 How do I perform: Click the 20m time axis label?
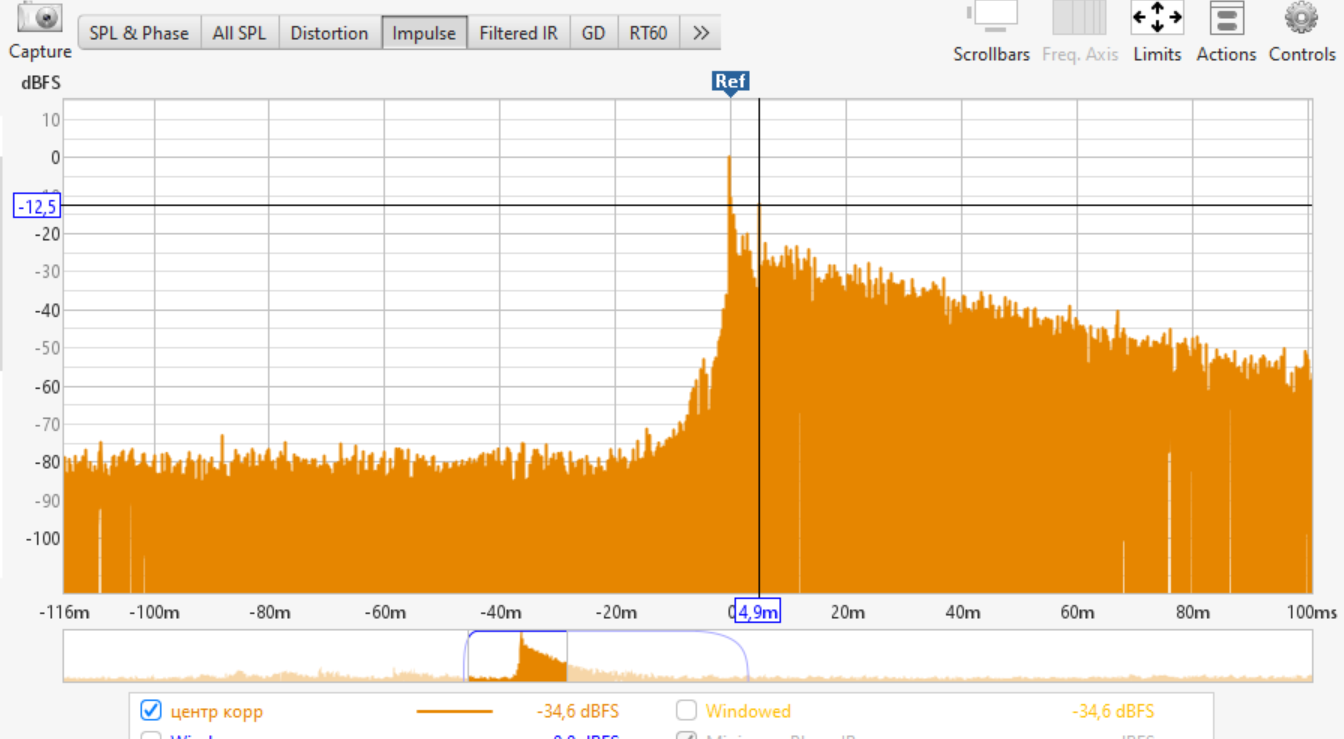tap(847, 612)
